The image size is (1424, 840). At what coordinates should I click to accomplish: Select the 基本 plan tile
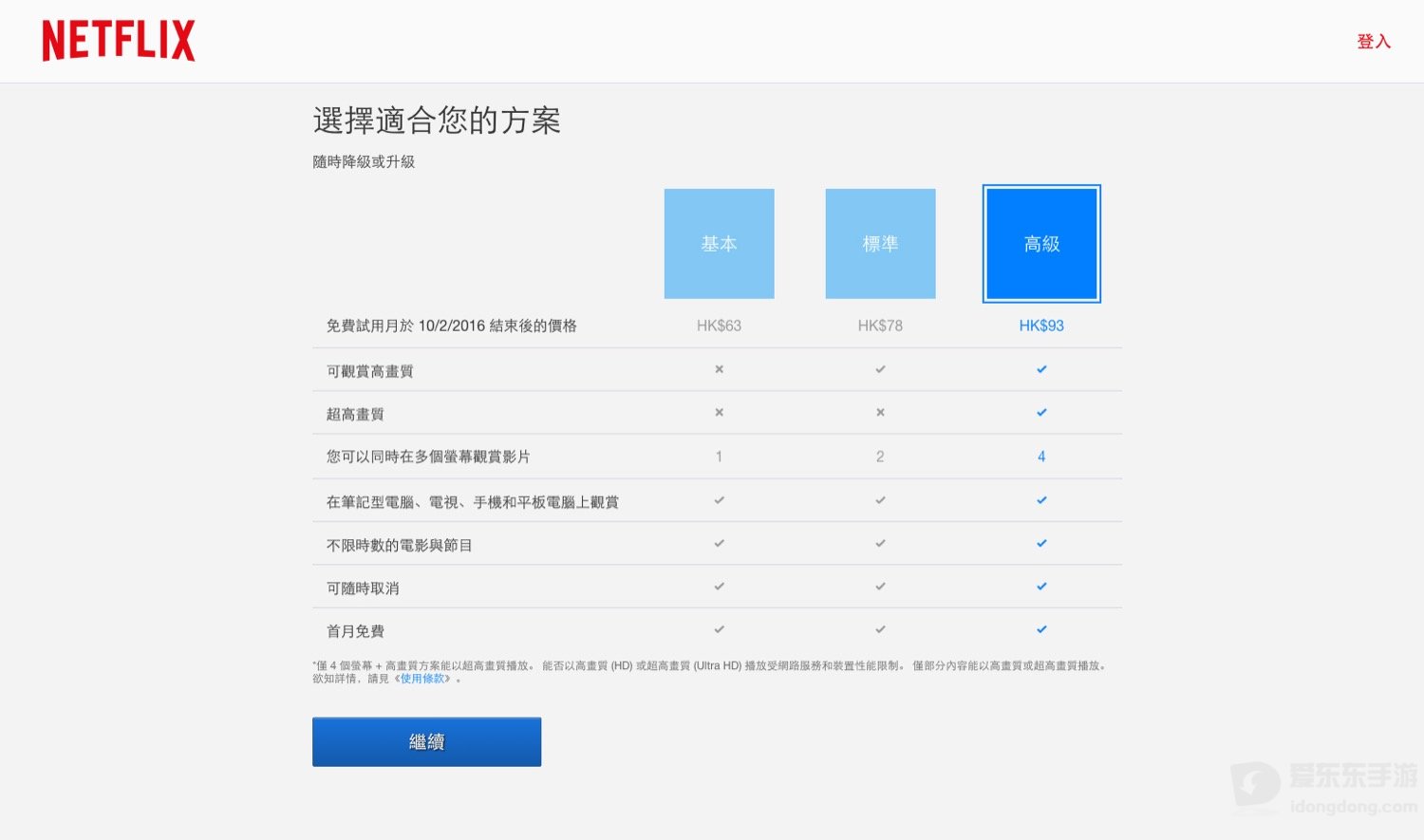click(x=719, y=244)
